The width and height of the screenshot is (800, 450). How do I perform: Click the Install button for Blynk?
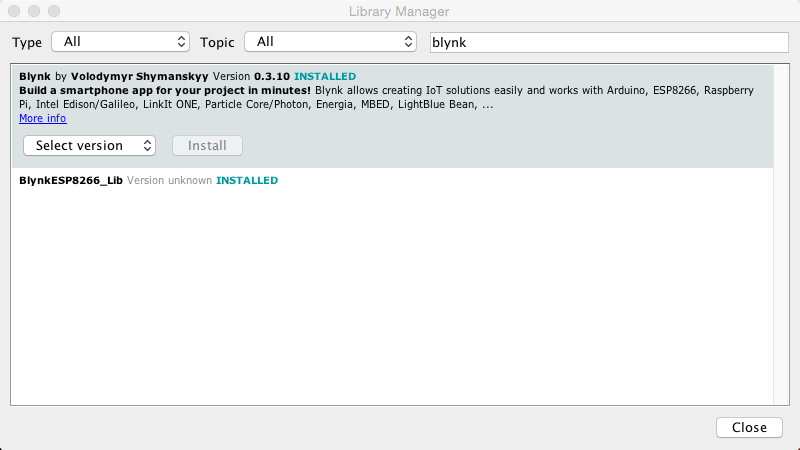pyautogui.click(x=207, y=145)
